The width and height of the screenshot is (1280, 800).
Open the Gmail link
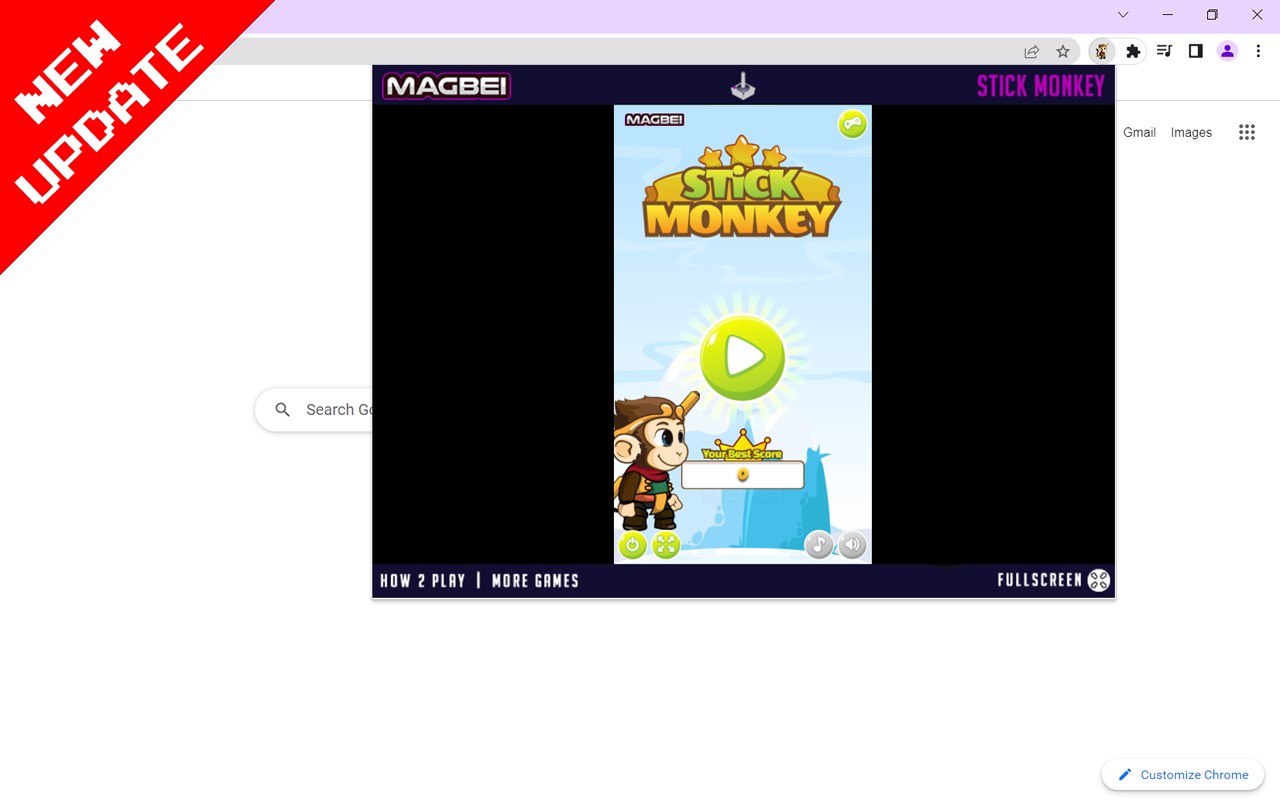1139,132
